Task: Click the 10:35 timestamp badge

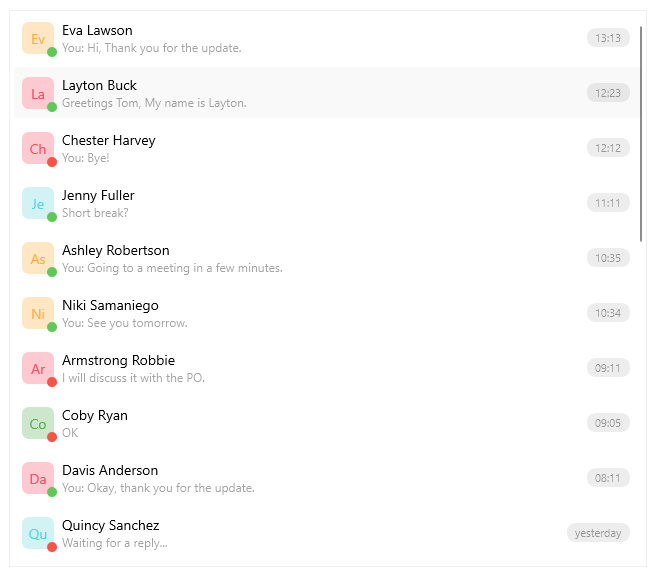Action: [x=608, y=258]
